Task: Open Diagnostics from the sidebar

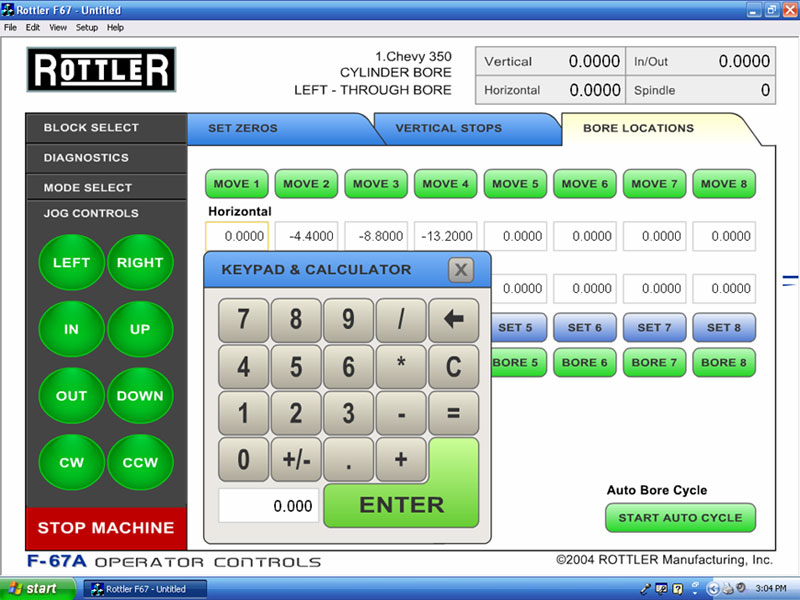Action: (86, 158)
